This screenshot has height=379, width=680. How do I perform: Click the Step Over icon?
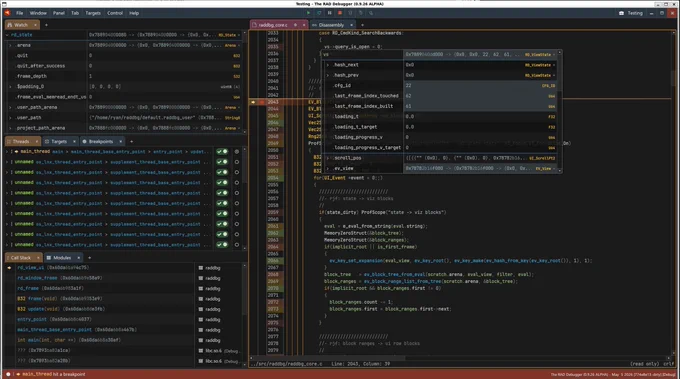350,13
